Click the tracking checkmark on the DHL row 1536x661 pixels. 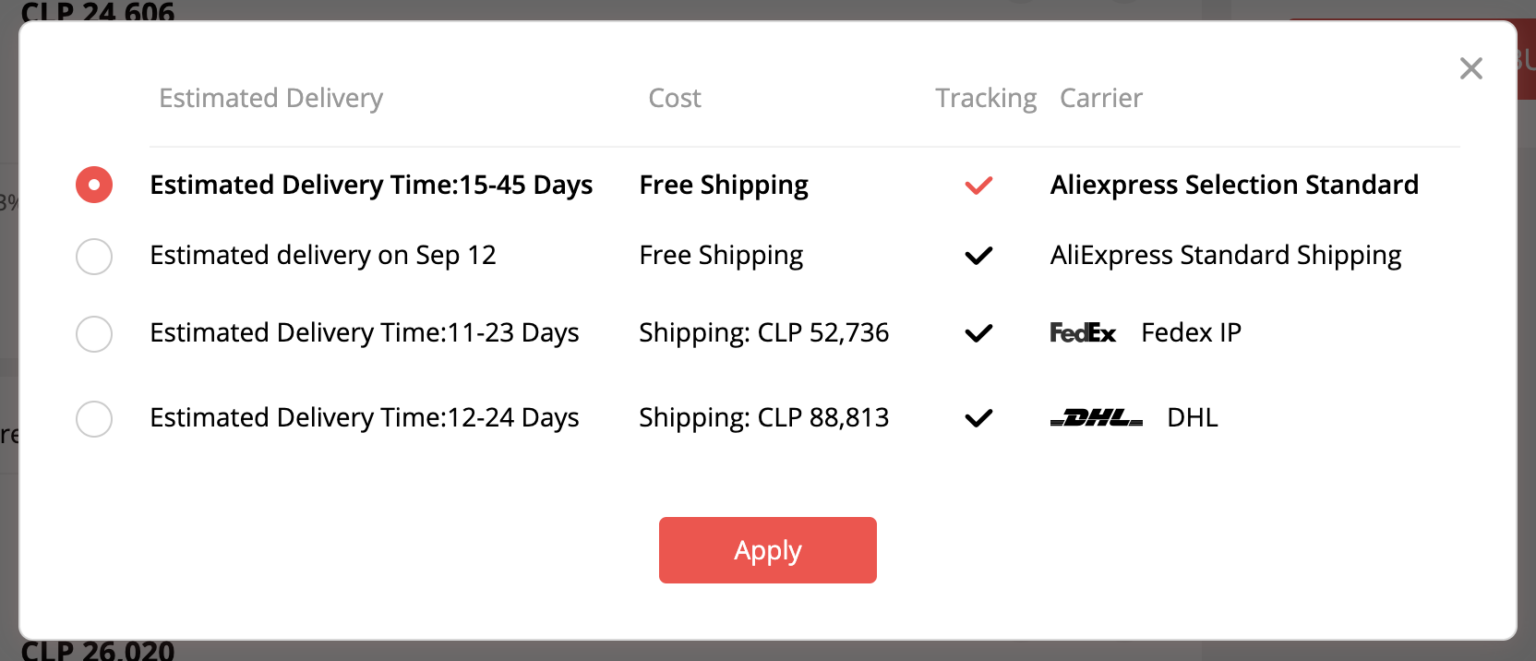click(x=978, y=418)
